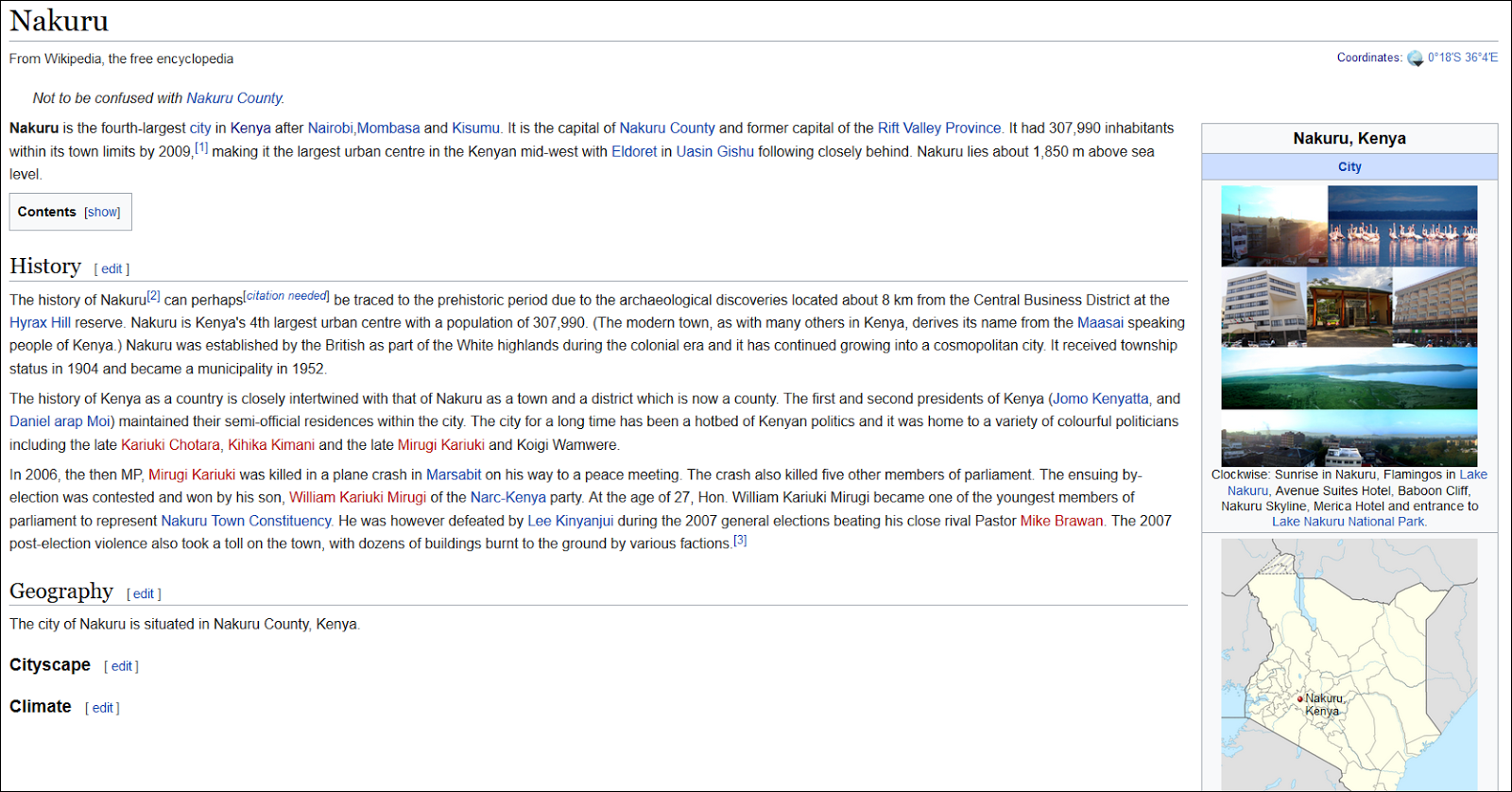Jump to footnote reference 3
Viewport: 1512px width, 792px height.
740,541
